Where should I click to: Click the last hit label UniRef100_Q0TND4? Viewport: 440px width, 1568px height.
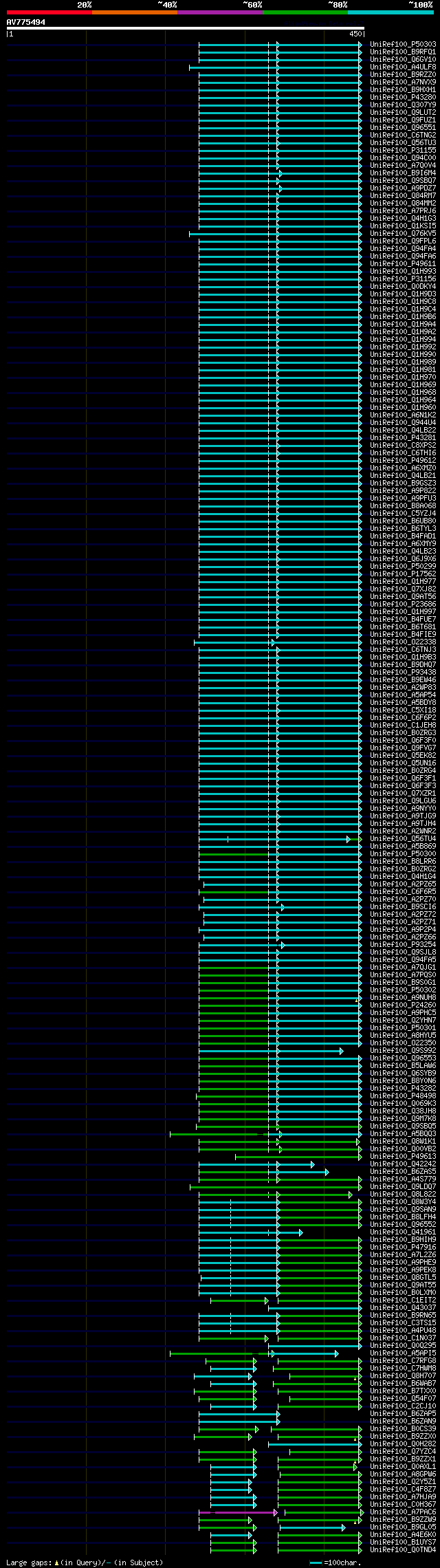[403, 1549]
